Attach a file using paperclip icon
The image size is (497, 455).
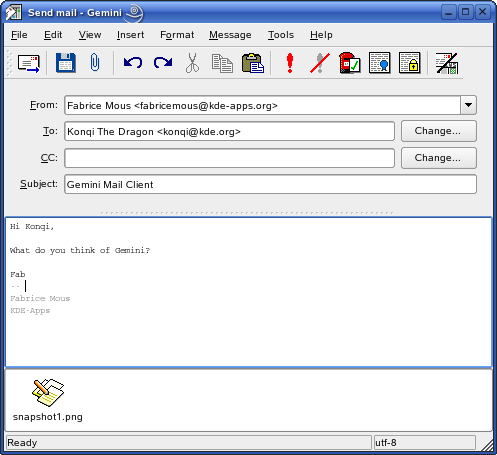[95, 62]
